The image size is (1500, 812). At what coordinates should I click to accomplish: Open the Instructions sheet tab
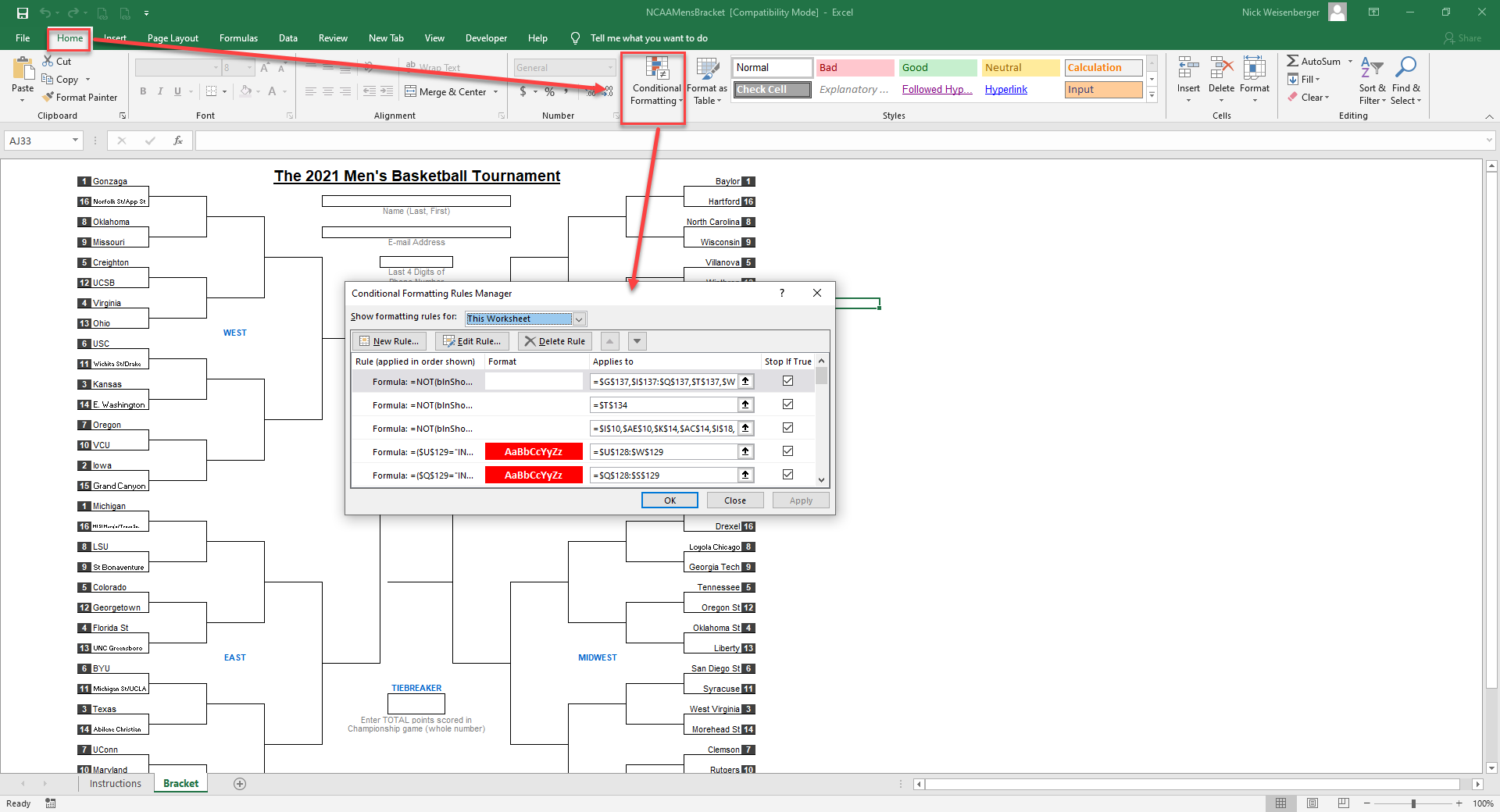[x=114, y=784]
